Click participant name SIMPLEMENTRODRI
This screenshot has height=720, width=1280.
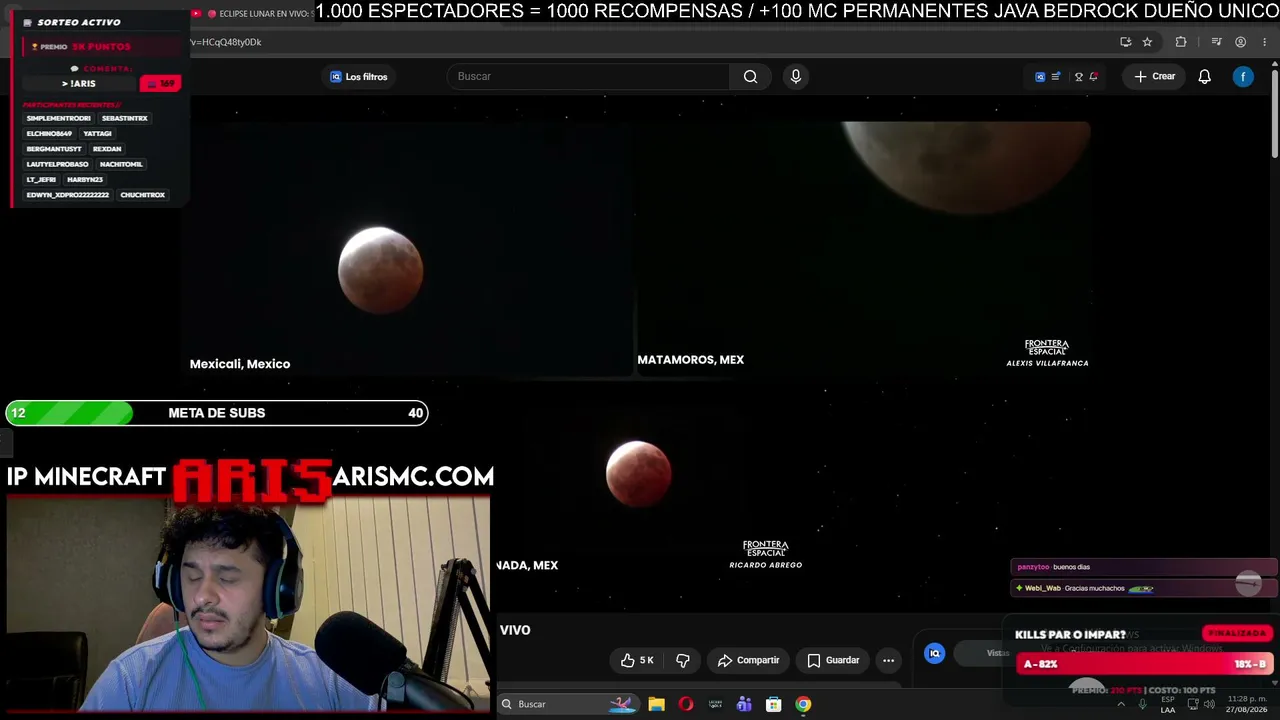58,118
